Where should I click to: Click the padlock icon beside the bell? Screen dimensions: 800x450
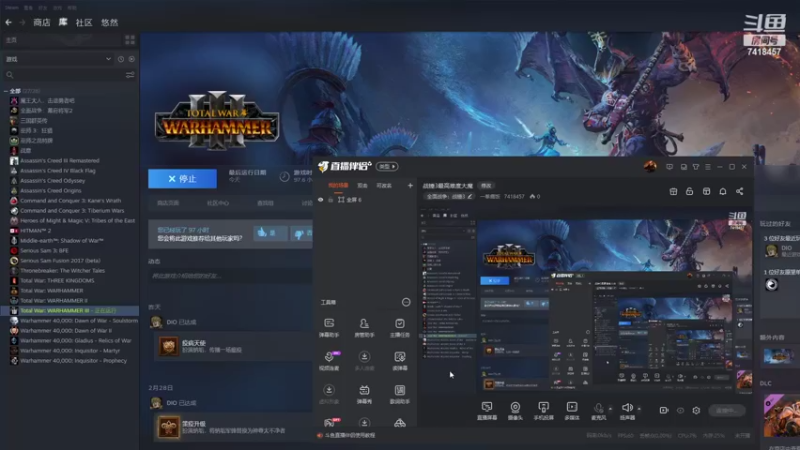pyautogui.click(x=689, y=191)
